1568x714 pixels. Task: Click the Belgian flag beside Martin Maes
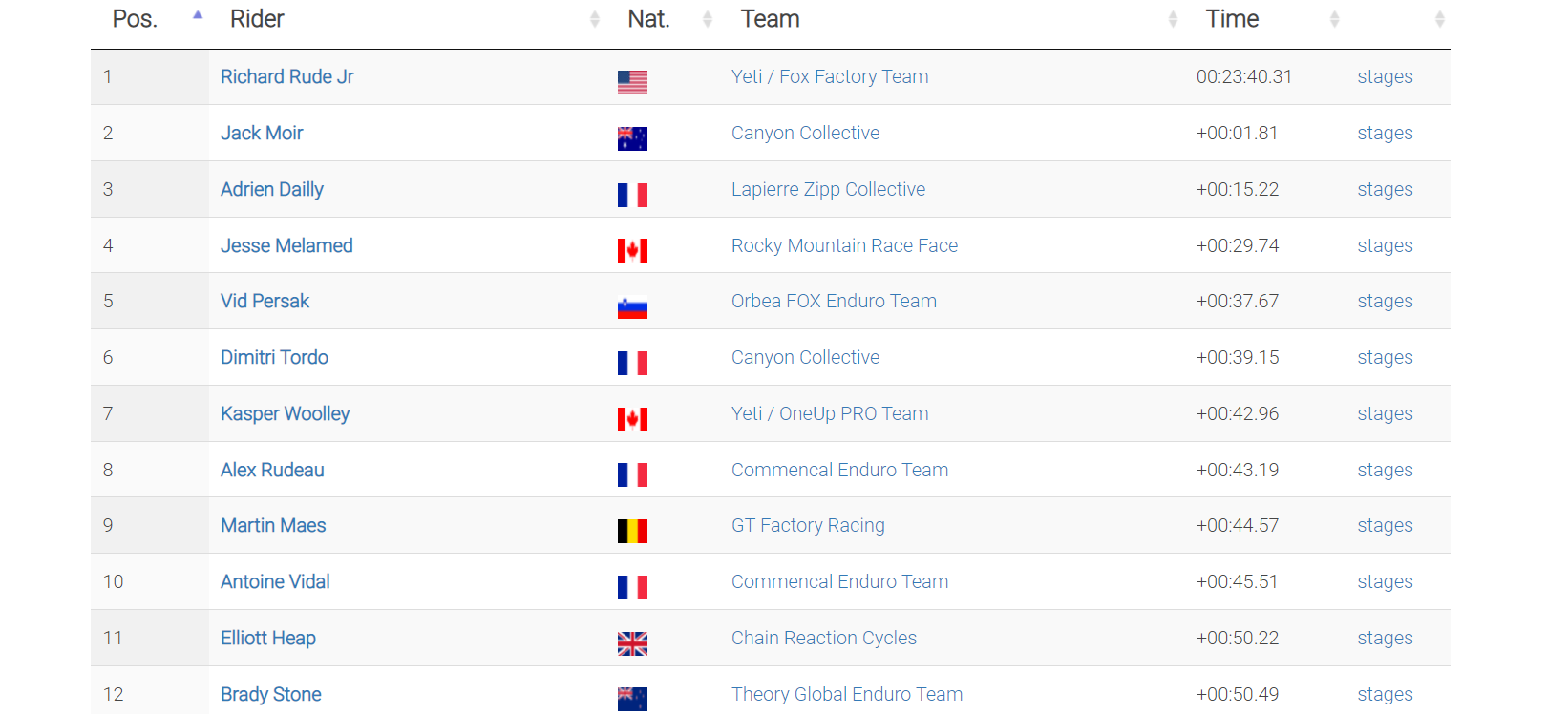coord(632,532)
